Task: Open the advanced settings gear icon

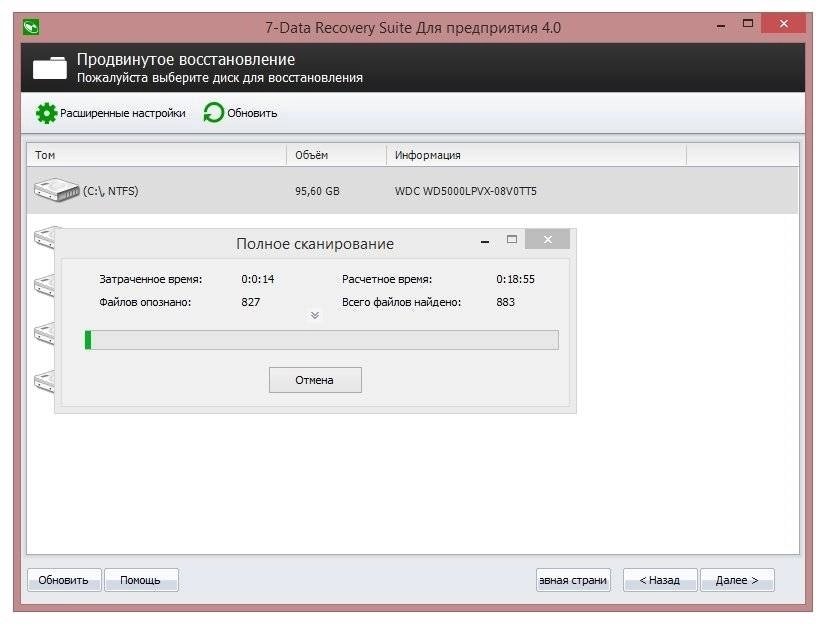Action: (46, 113)
